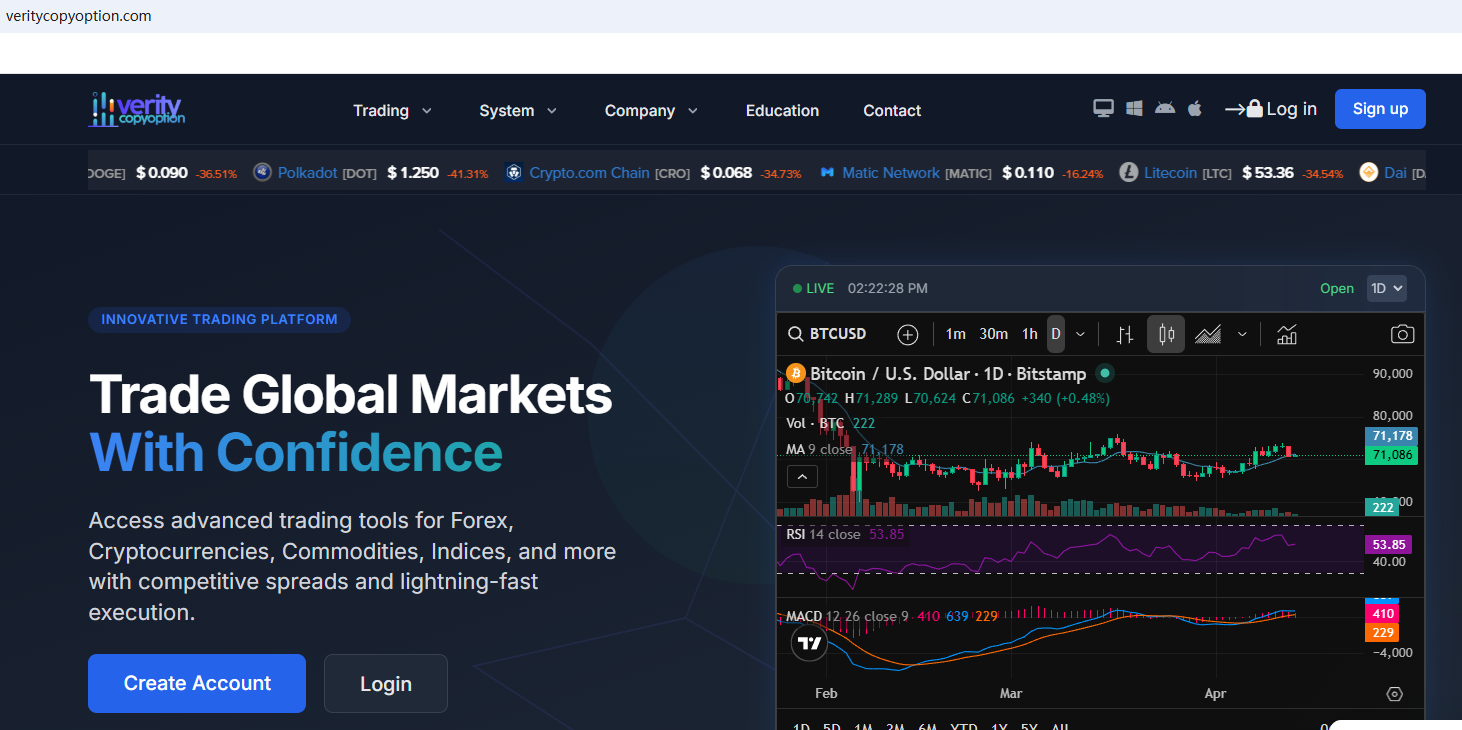Click the Dai coin icon in ticker
The width and height of the screenshot is (1462, 730).
pos(1368,172)
